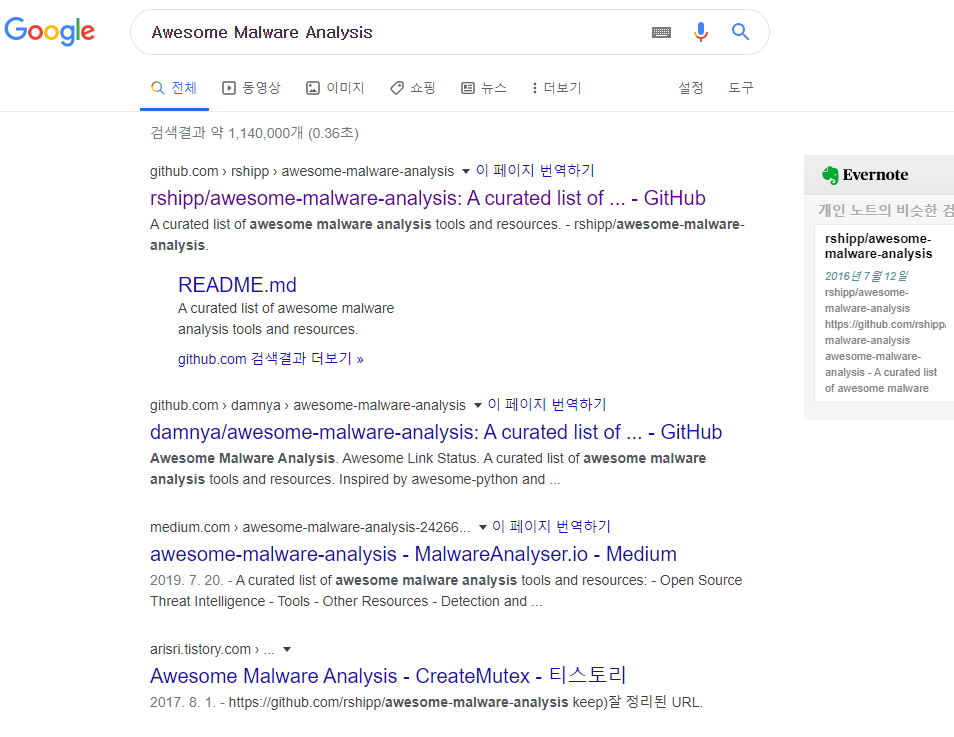Expand dropdown arrow beside medium.com result URL
The height and width of the screenshot is (737, 954).
482,527
